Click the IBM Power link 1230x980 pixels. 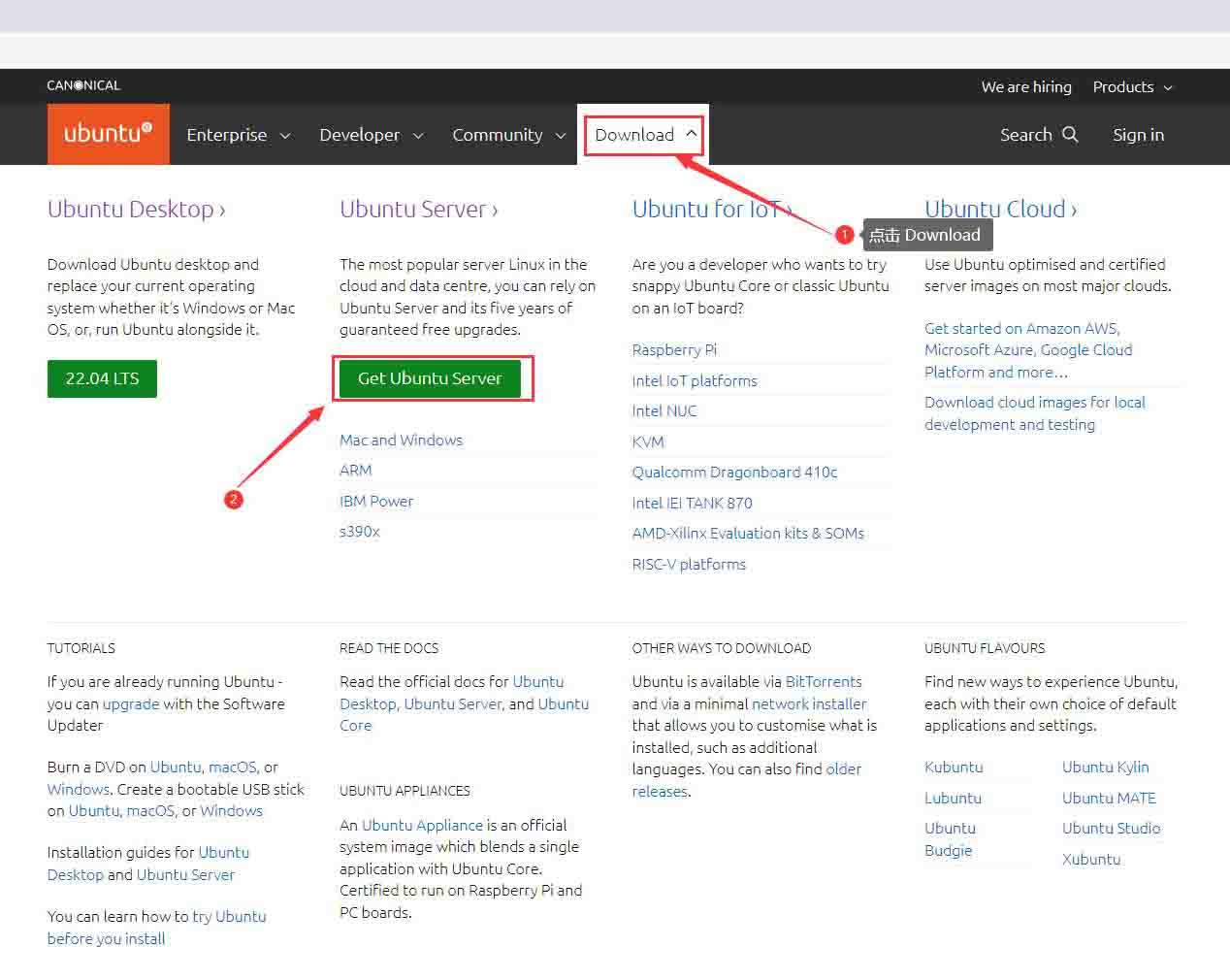376,501
